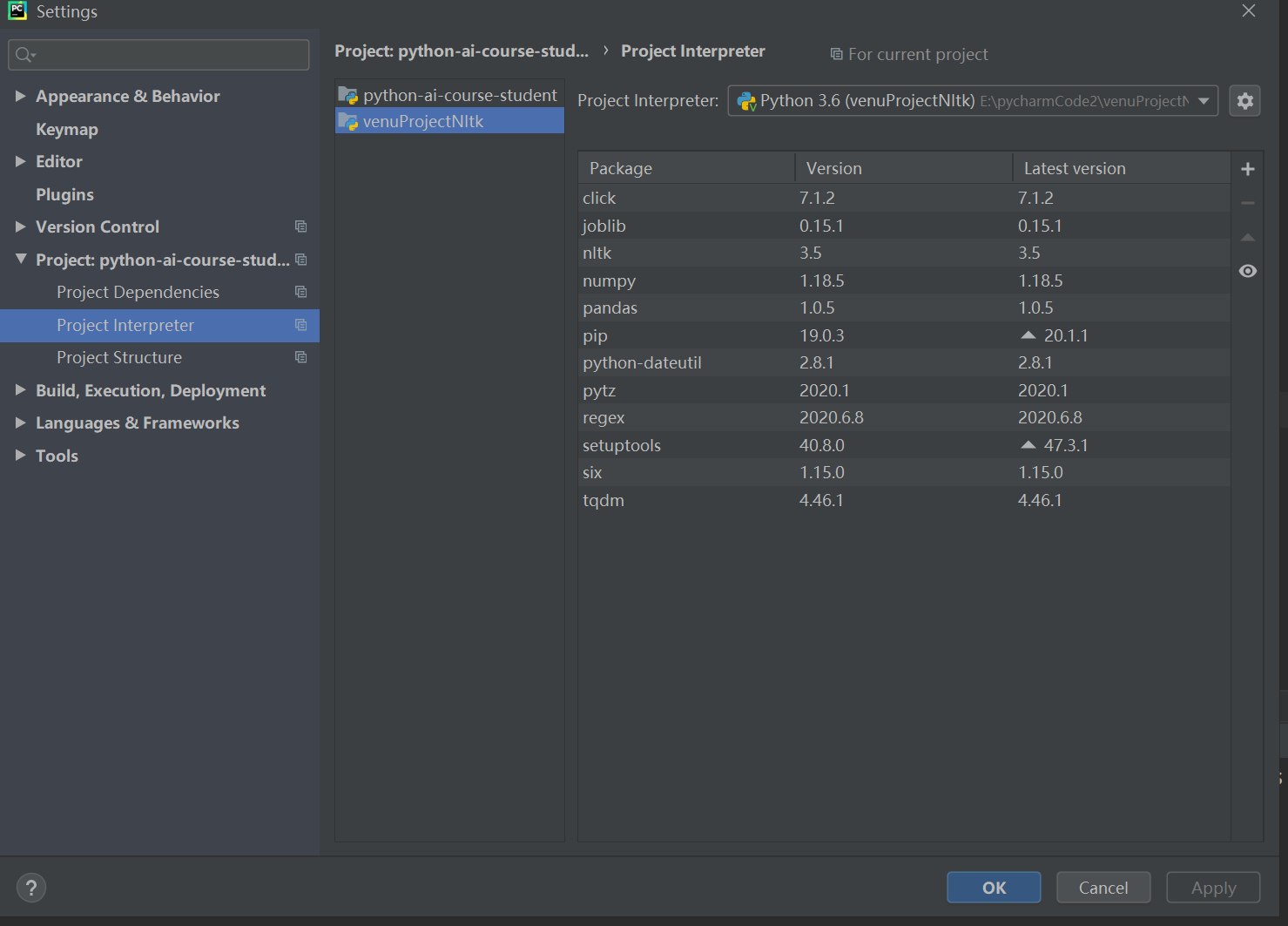Click the copy icon next to Project Dependencies
Screen dimensions: 1288x926
point(301,292)
